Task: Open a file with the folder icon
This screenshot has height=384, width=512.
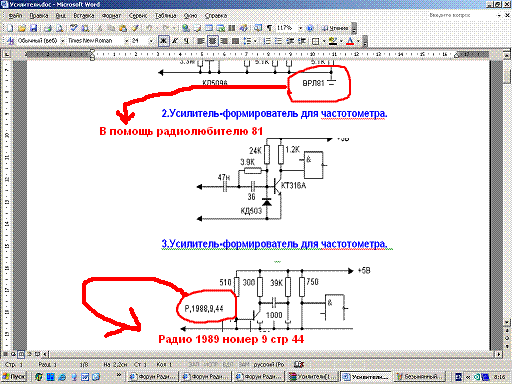Action: (22, 28)
